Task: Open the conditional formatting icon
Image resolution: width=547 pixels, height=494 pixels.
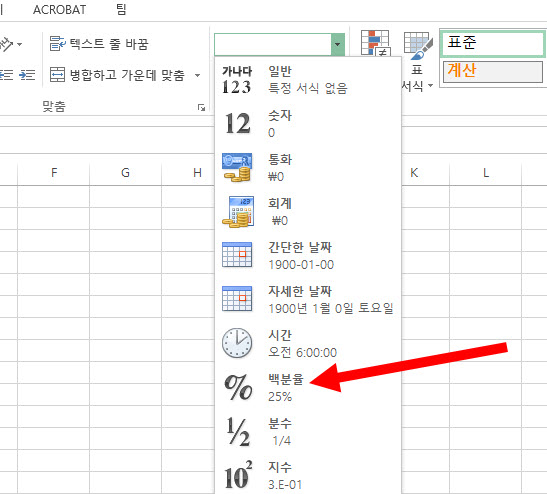Action: (376, 43)
